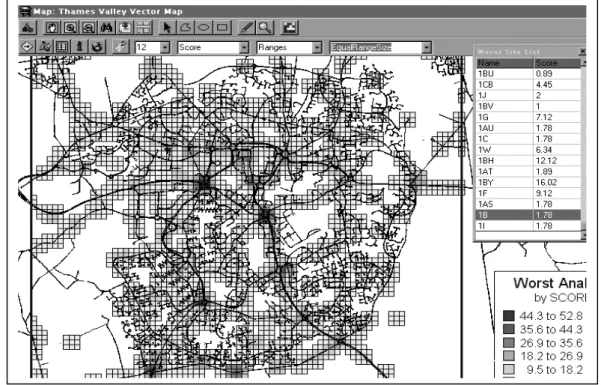The height and width of the screenshot is (385, 601).
Task: Click the score value 7.12
Action: tap(544, 117)
